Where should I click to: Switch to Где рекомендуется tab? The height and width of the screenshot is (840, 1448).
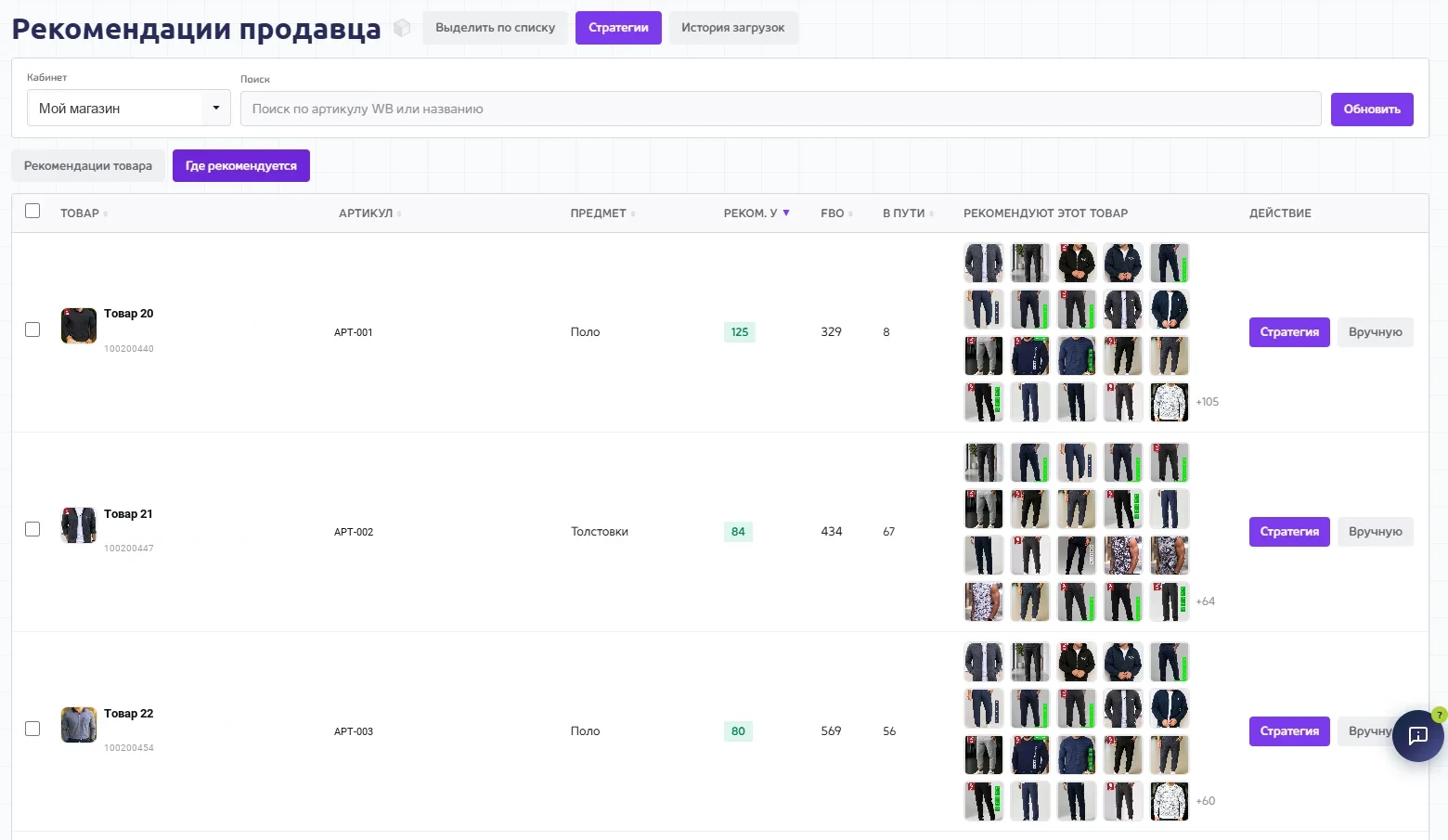tap(241, 166)
